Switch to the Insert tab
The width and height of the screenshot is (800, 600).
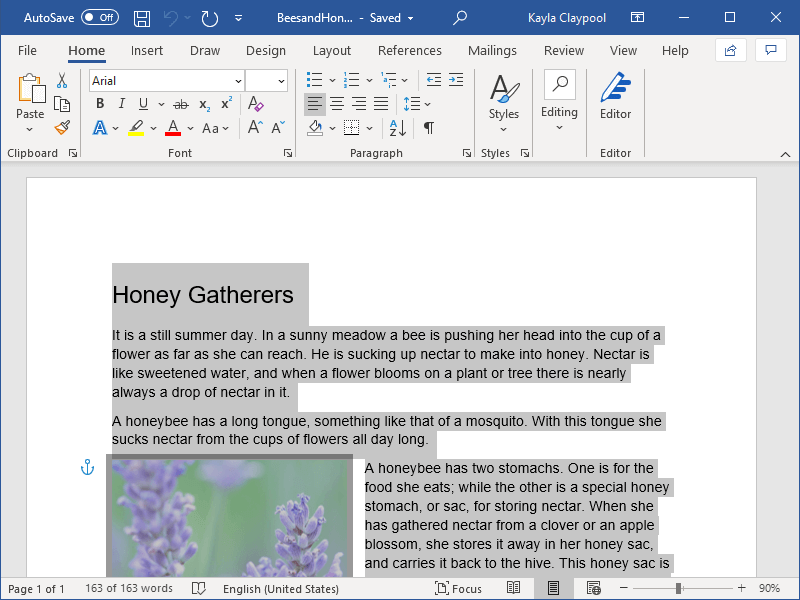click(147, 51)
